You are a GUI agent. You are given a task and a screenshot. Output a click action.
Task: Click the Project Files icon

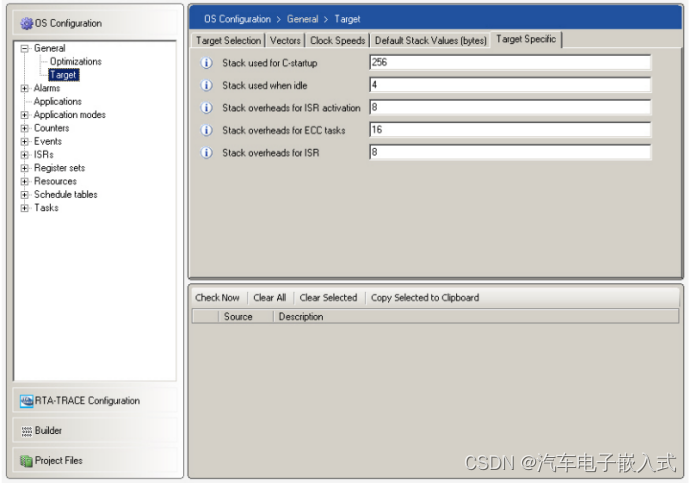pos(26,461)
